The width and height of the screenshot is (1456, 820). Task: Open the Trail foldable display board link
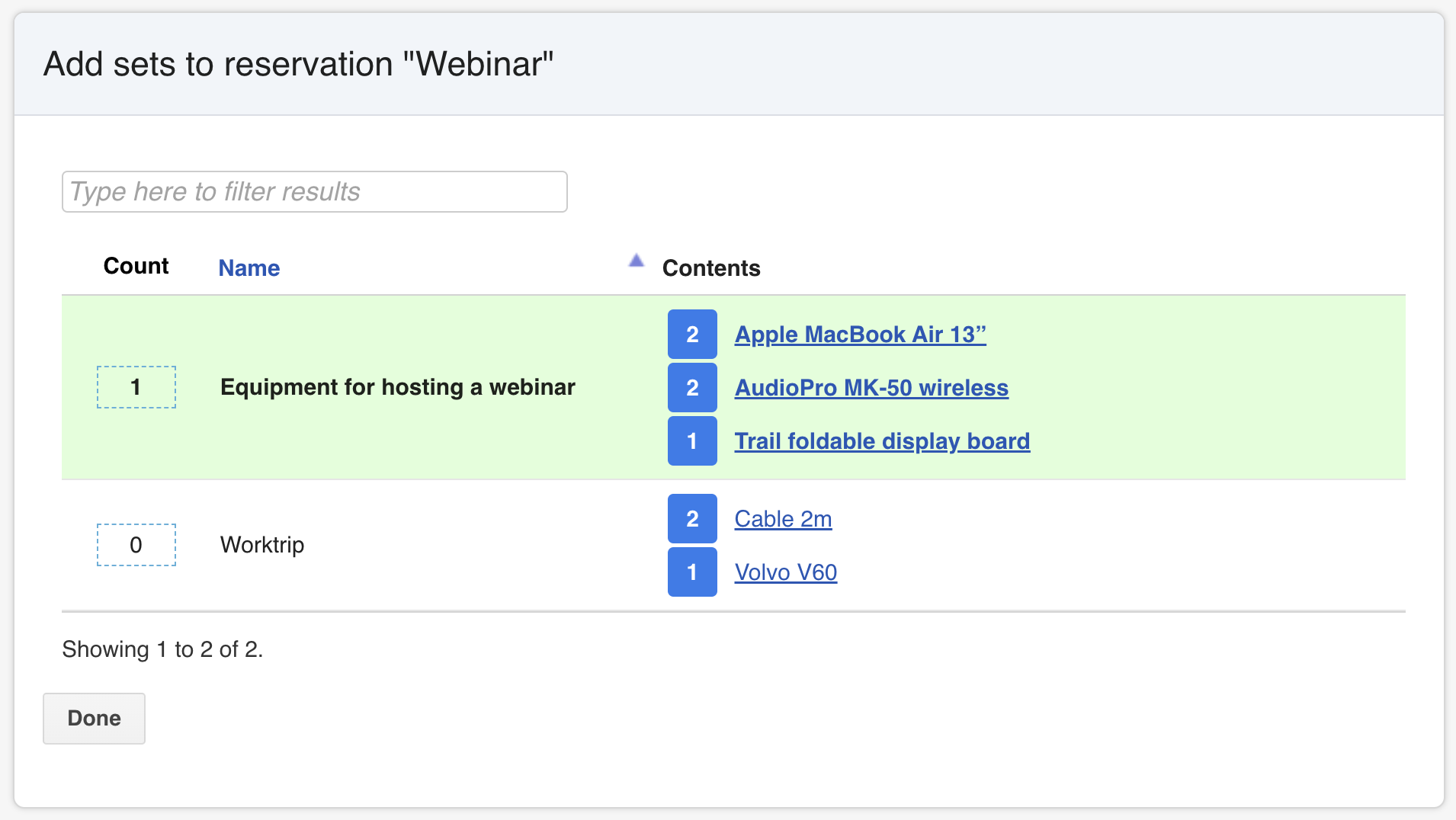pos(882,441)
